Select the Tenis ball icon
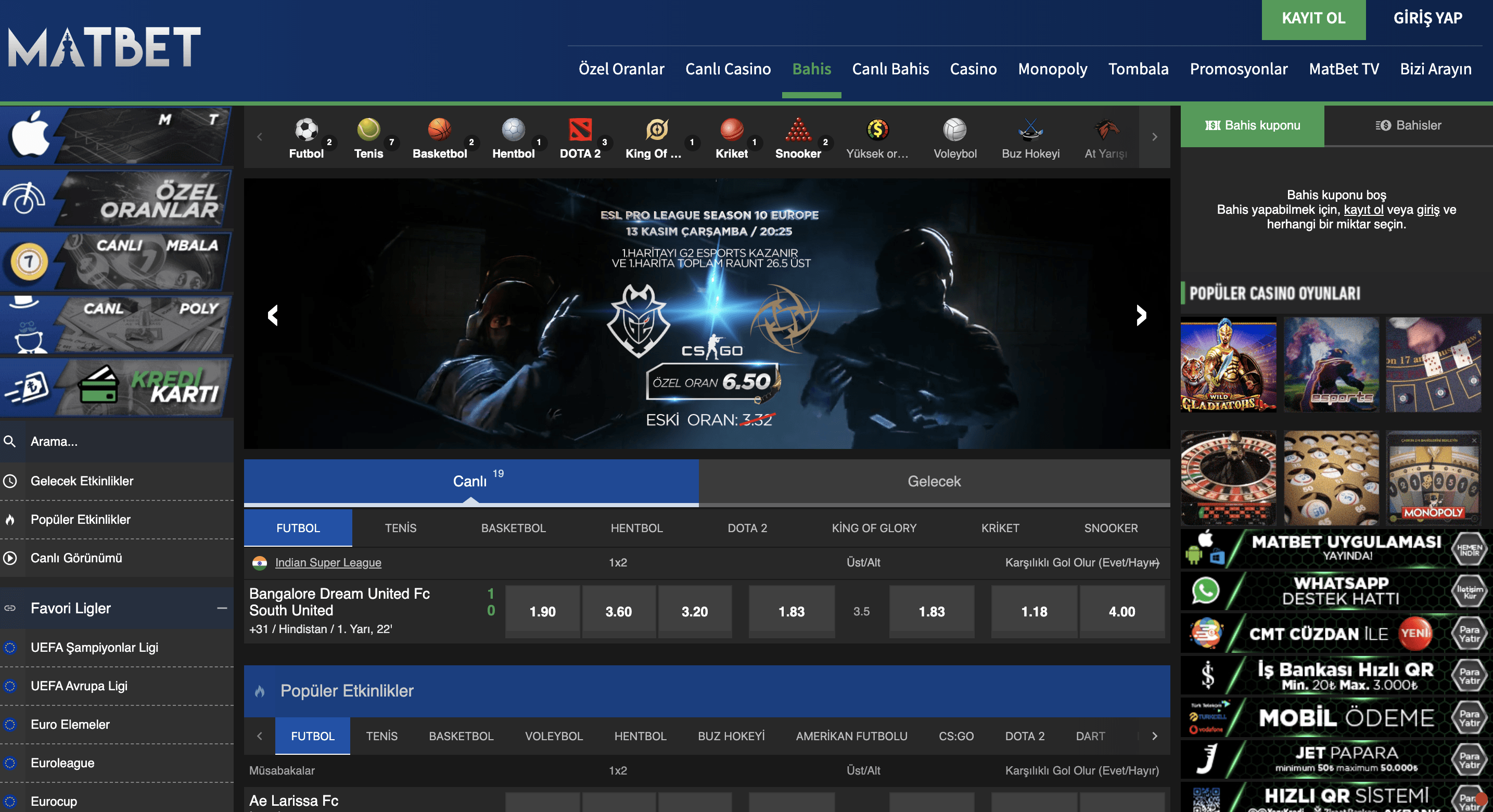 (368, 130)
